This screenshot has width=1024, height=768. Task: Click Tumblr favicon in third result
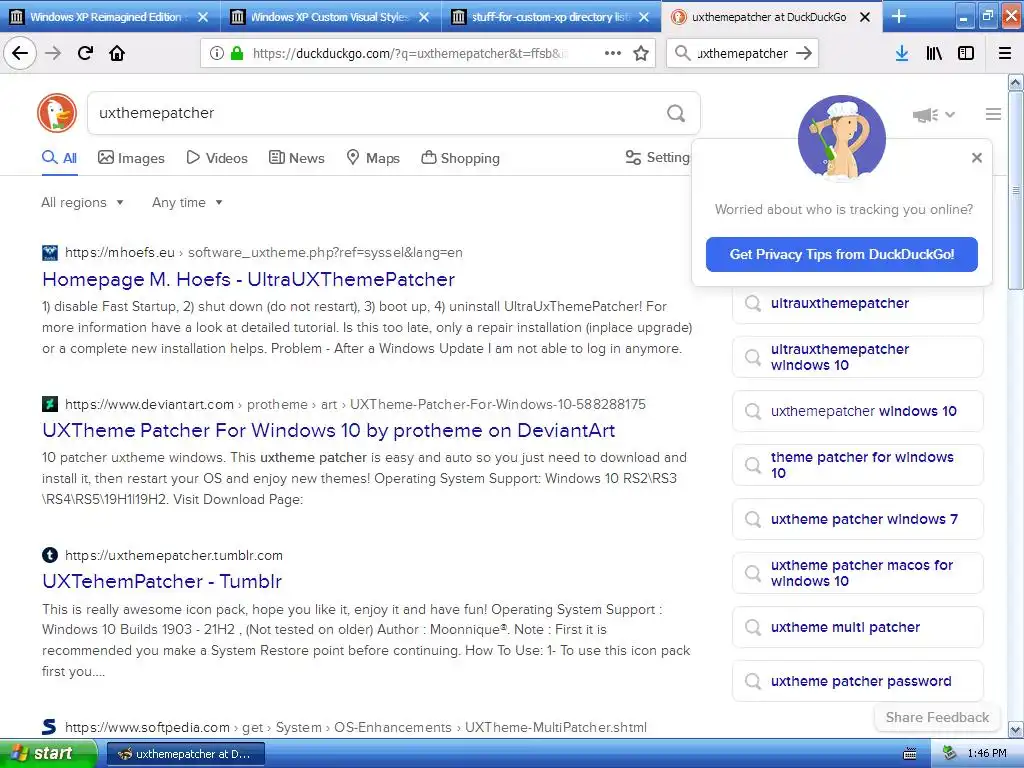(50, 555)
